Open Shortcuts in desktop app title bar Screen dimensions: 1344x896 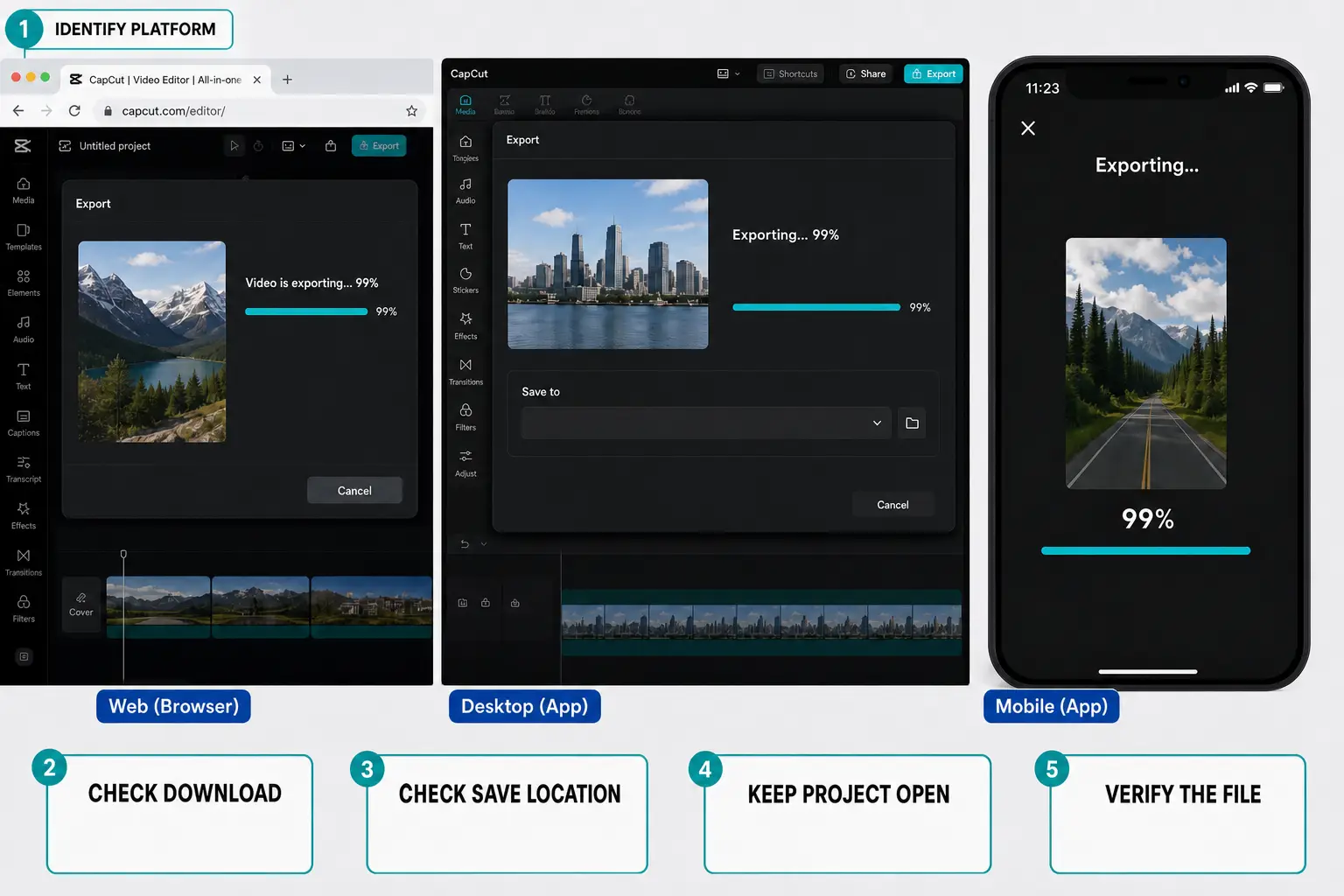790,73
